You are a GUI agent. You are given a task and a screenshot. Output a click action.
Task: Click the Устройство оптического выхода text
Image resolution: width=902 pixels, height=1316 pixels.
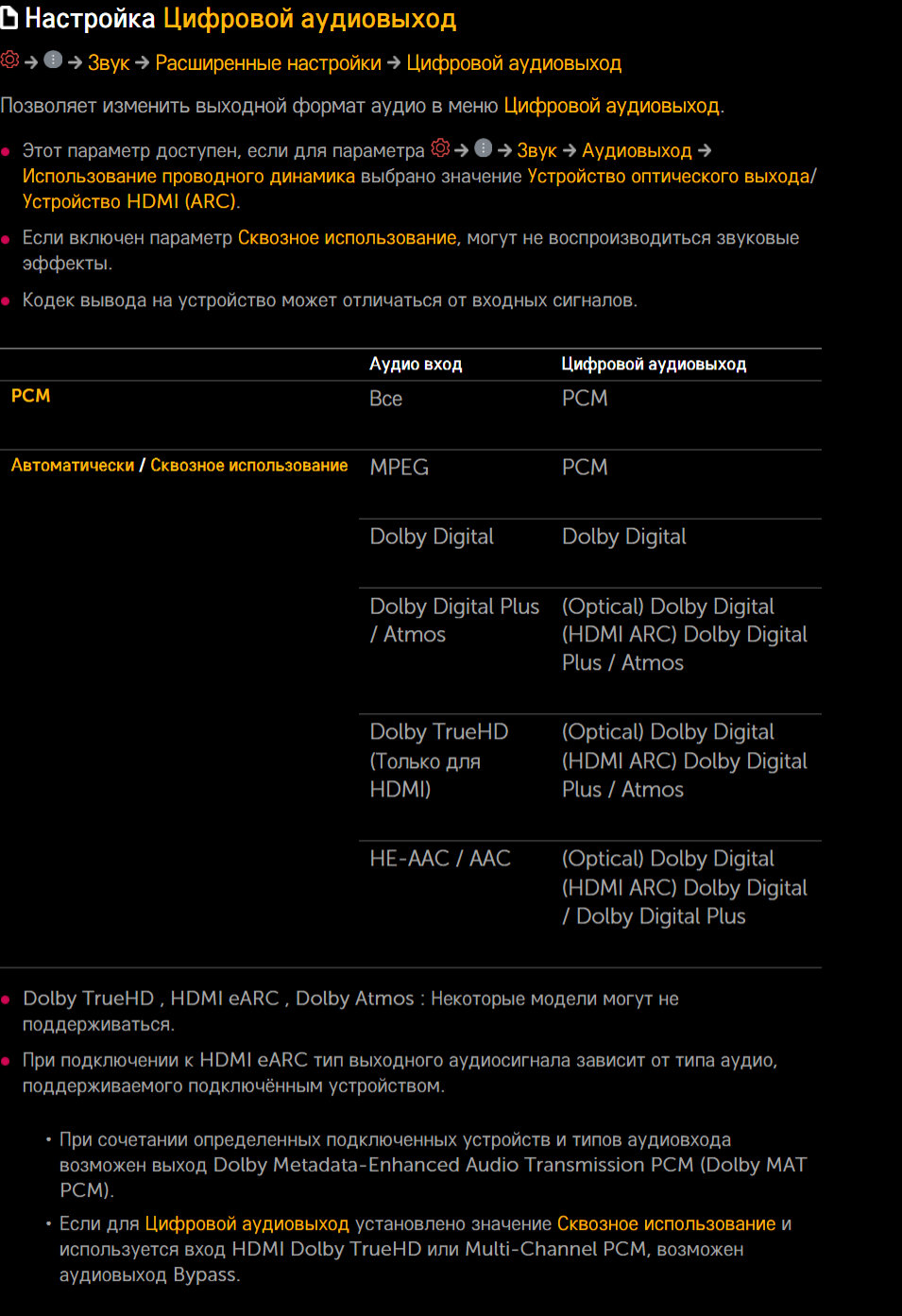point(669,177)
